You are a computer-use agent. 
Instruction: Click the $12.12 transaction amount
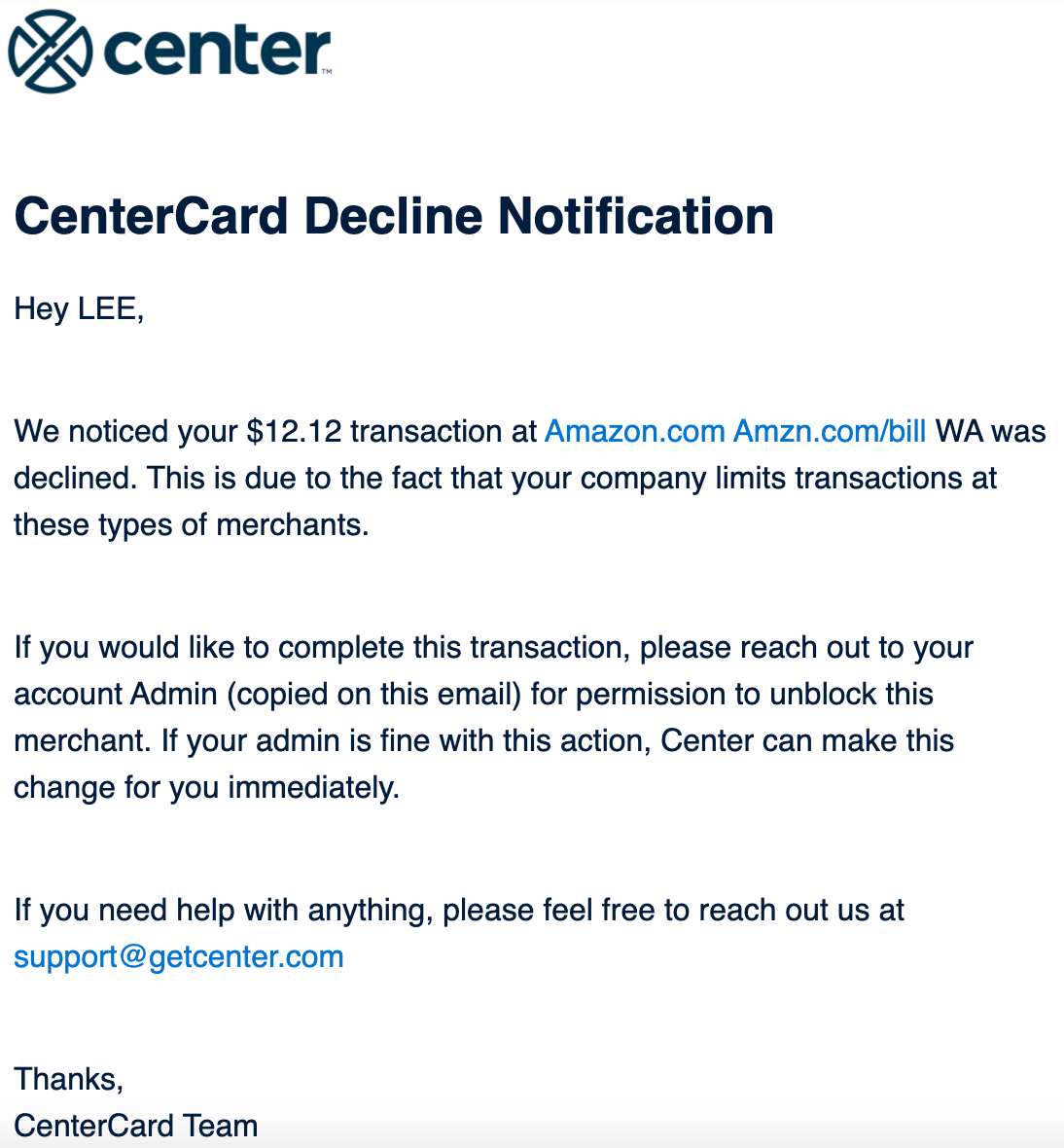[x=294, y=431]
